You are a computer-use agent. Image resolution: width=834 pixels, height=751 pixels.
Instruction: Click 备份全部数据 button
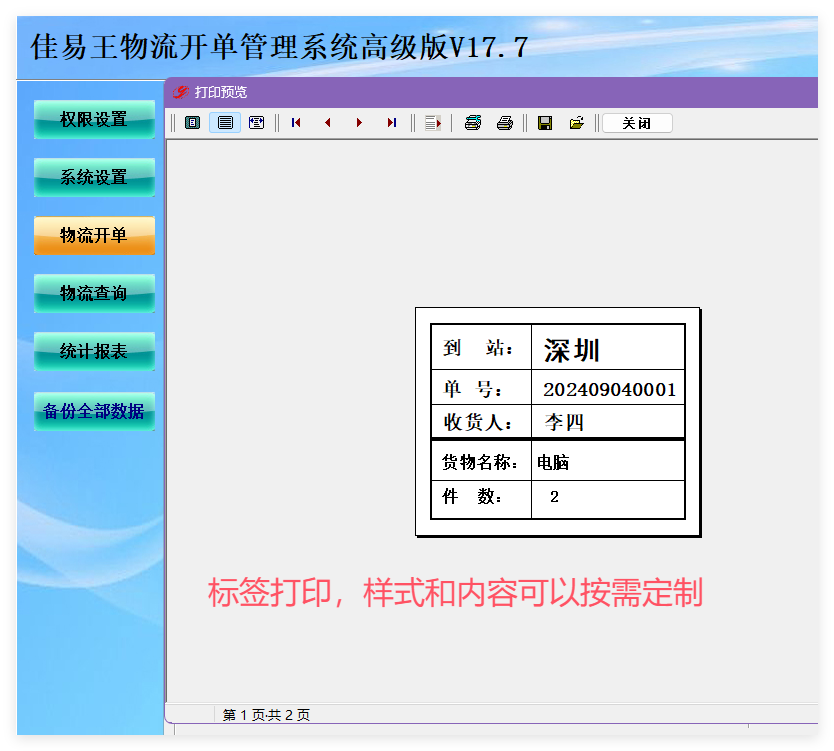(94, 411)
